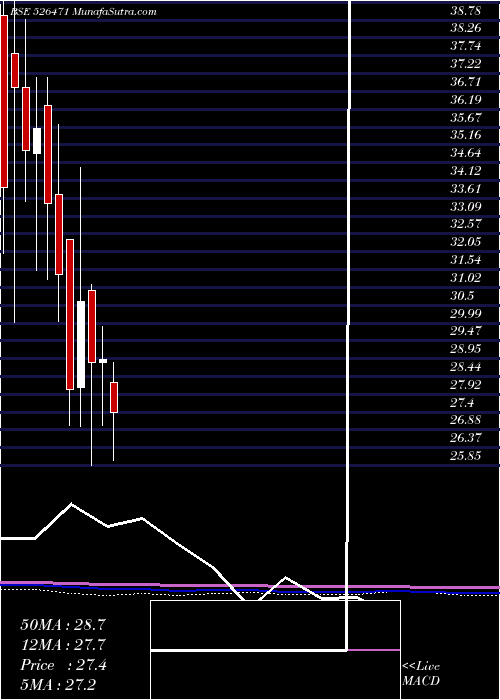This screenshot has height=700, width=500.
Task: Click the 36.71 price axis label
Action: pos(466,82)
